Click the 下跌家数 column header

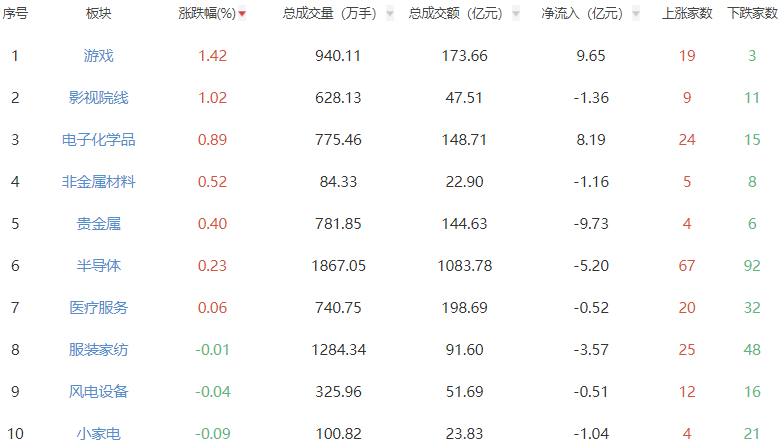click(752, 14)
